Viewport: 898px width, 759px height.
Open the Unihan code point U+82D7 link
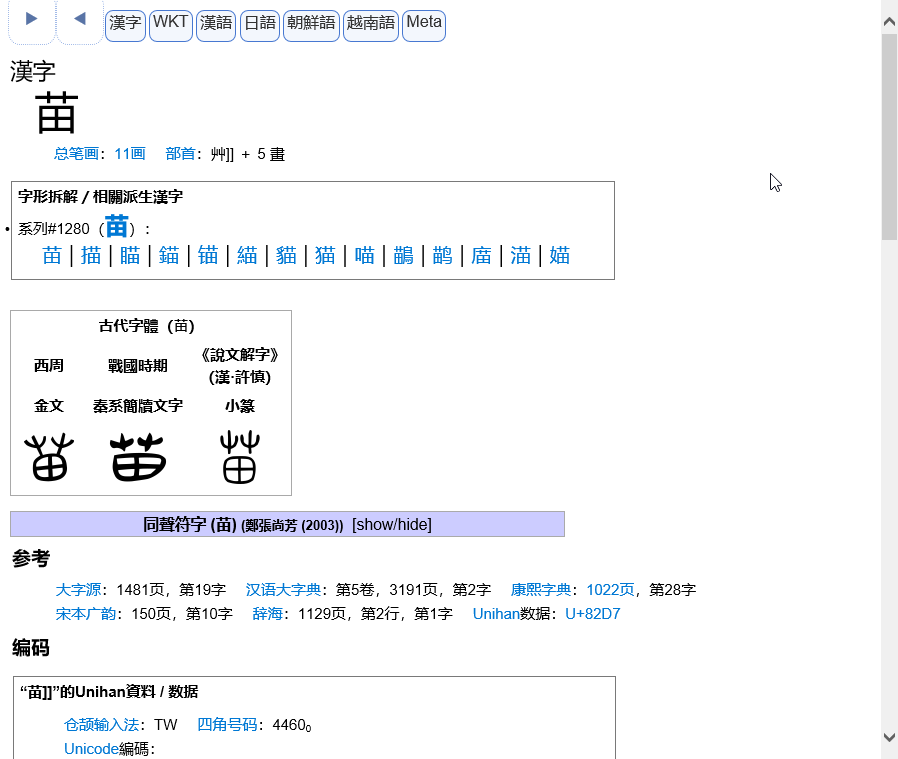click(592, 614)
